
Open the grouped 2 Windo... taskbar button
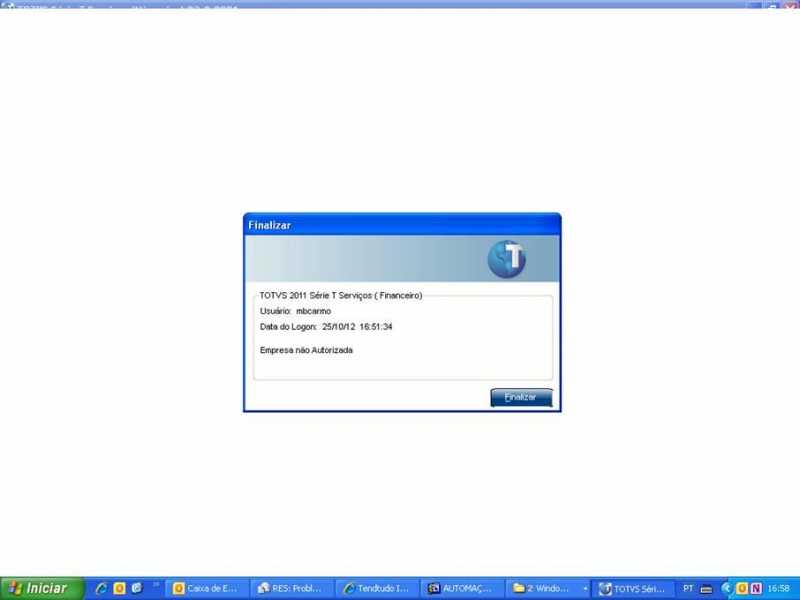[x=548, y=589]
